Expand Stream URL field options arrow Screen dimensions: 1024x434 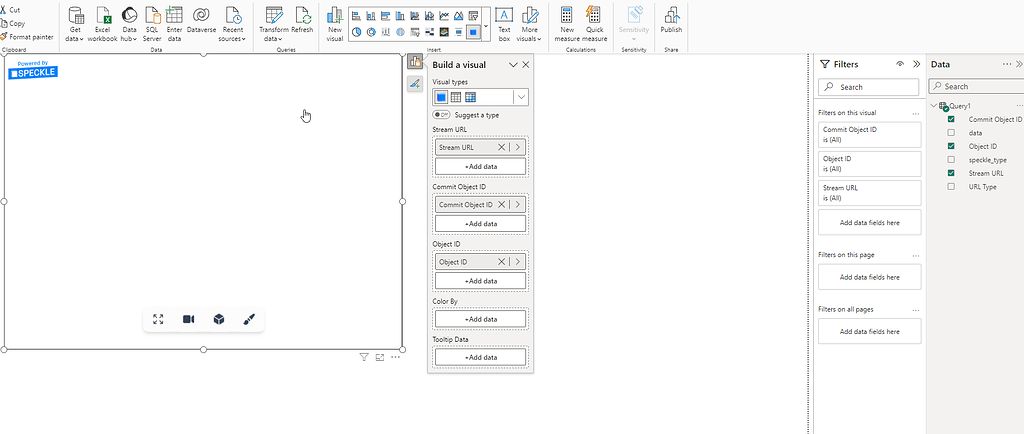(518, 147)
